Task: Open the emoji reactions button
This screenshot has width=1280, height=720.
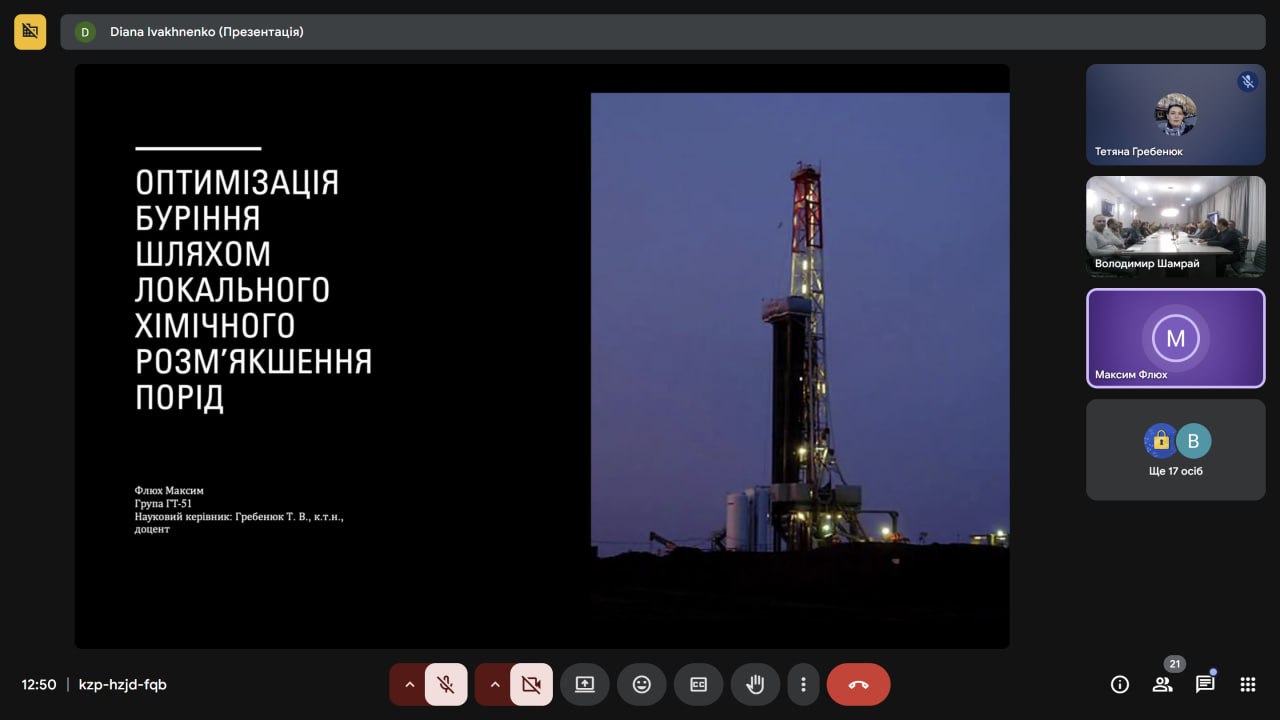Action: click(641, 685)
